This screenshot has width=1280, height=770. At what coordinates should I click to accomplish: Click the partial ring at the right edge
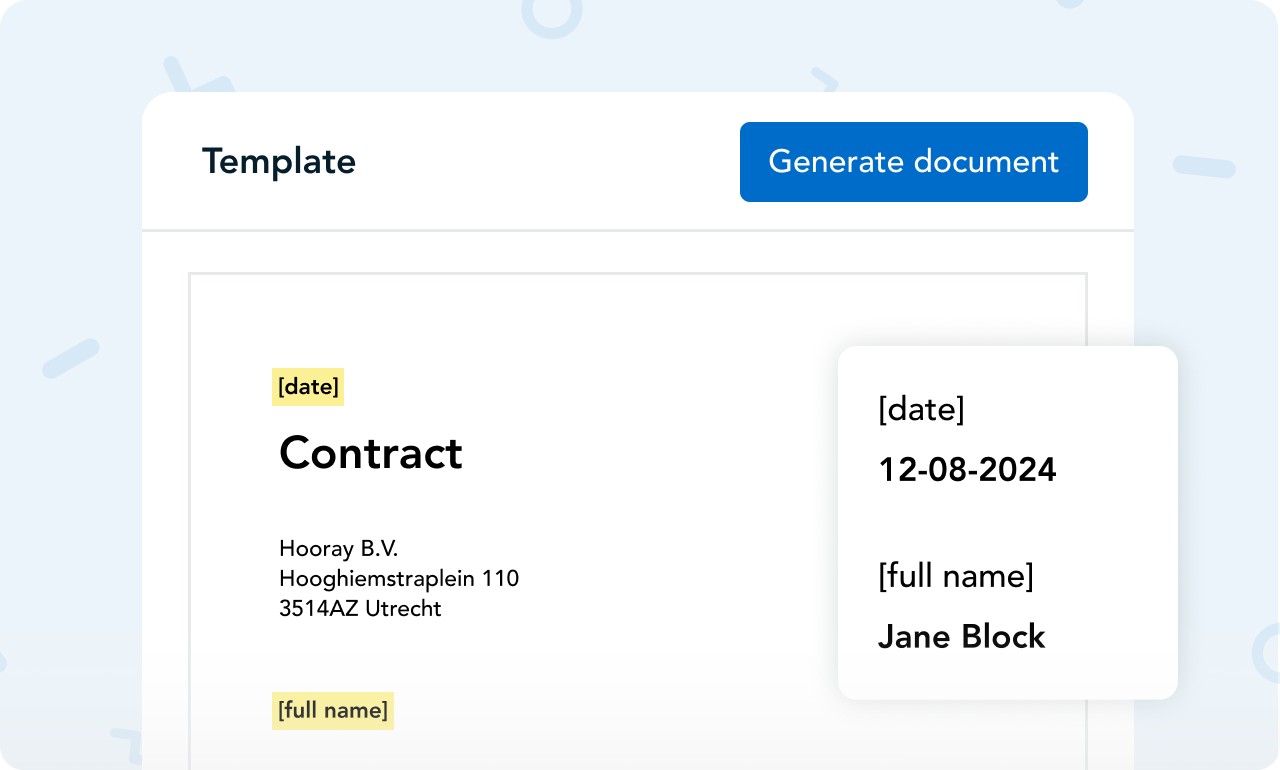pos(1266,652)
